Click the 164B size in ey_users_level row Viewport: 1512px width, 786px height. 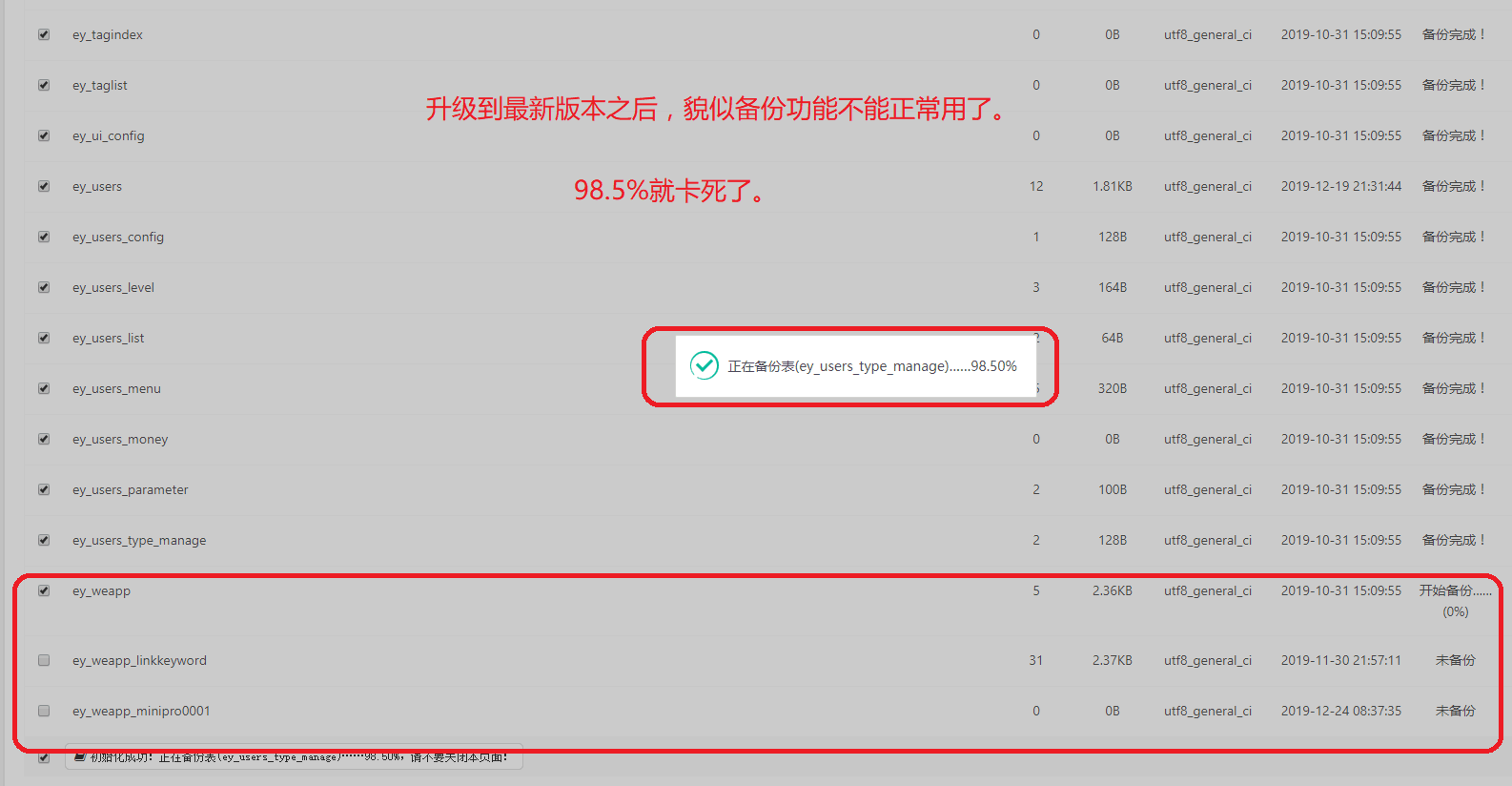(x=1113, y=287)
